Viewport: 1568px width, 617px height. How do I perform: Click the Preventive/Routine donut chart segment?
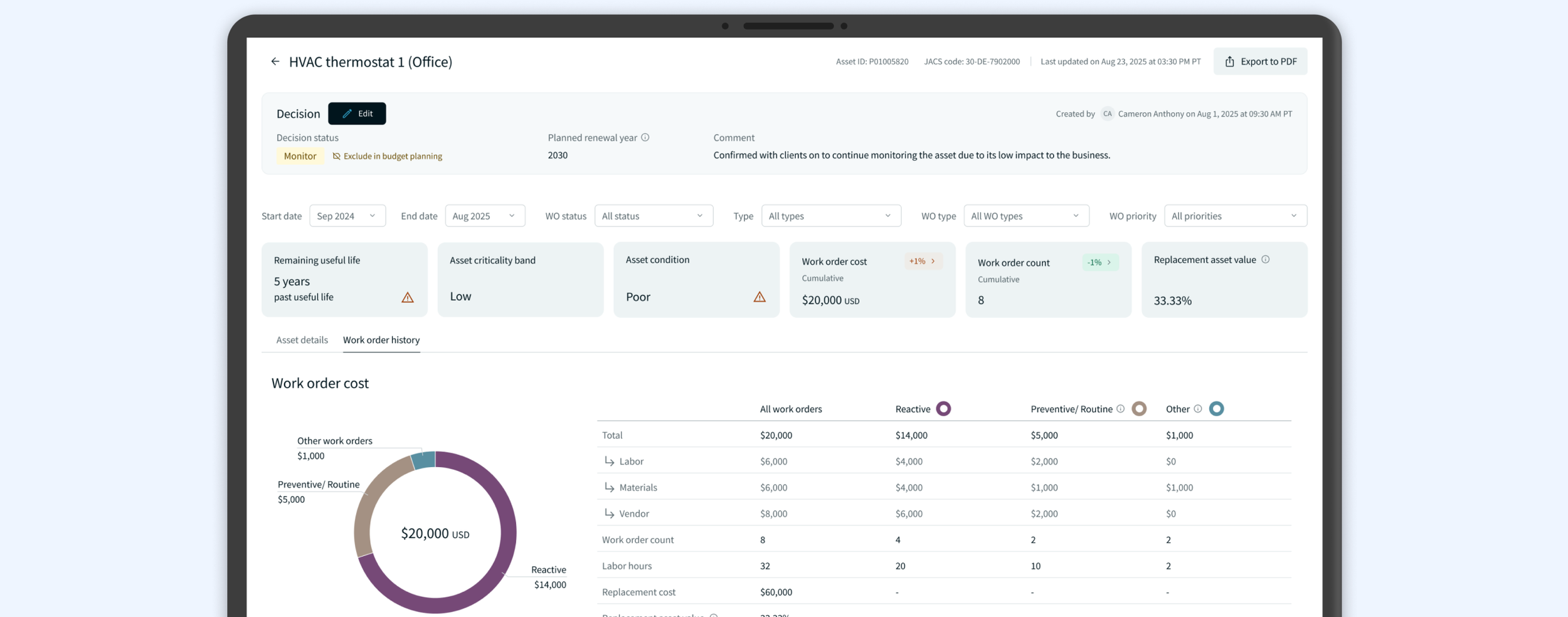click(370, 502)
